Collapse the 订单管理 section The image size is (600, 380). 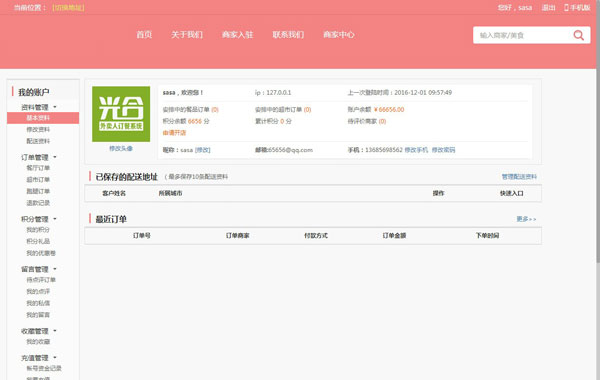pyautogui.click(x=39, y=157)
